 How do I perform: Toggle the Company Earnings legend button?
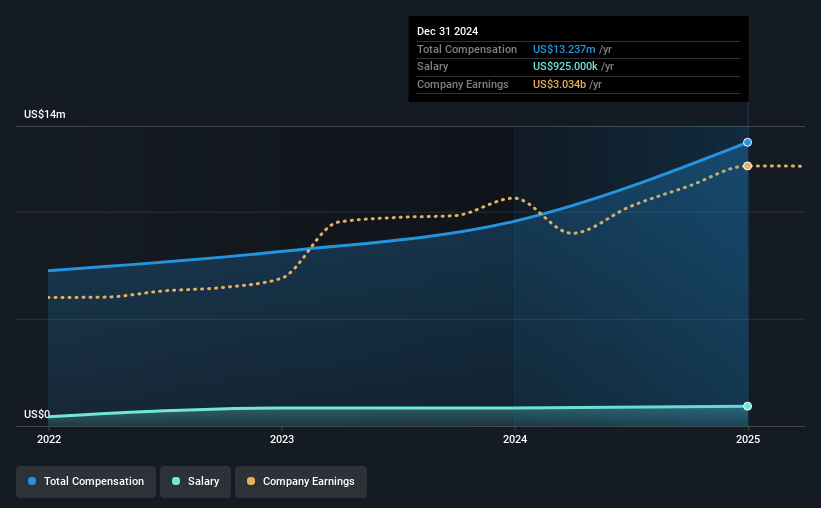click(x=301, y=482)
